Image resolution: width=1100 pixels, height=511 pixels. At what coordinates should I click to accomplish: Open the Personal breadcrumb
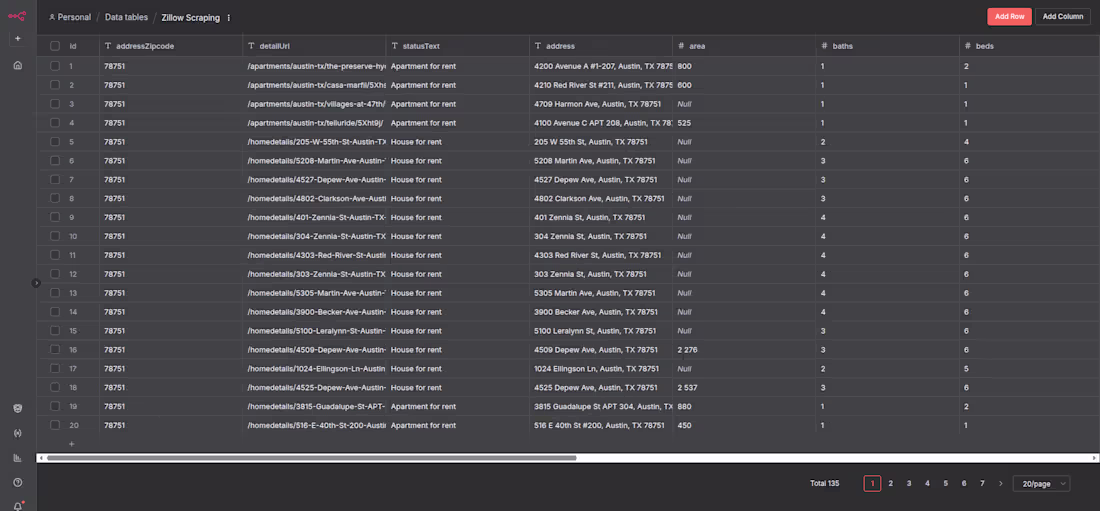click(x=74, y=18)
